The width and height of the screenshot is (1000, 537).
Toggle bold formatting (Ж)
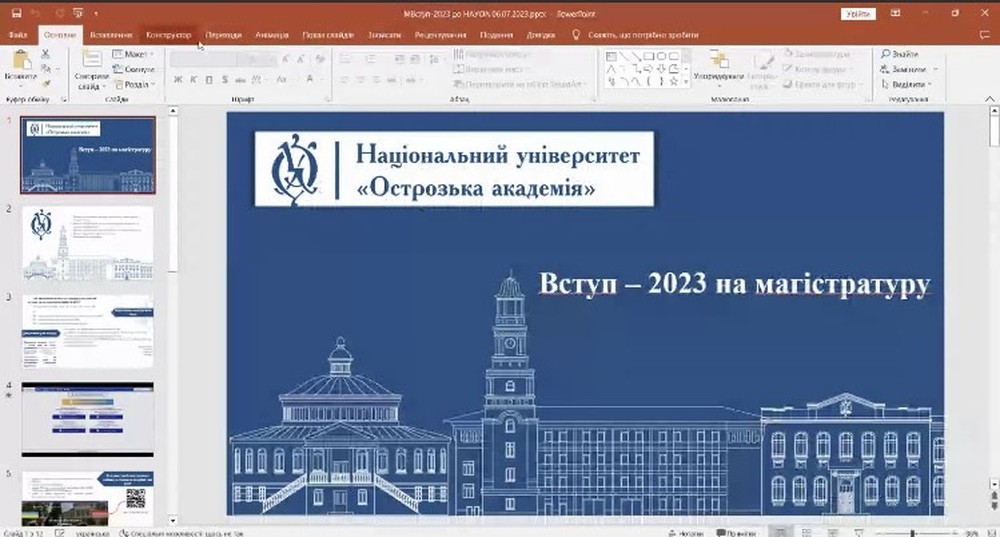(x=179, y=80)
